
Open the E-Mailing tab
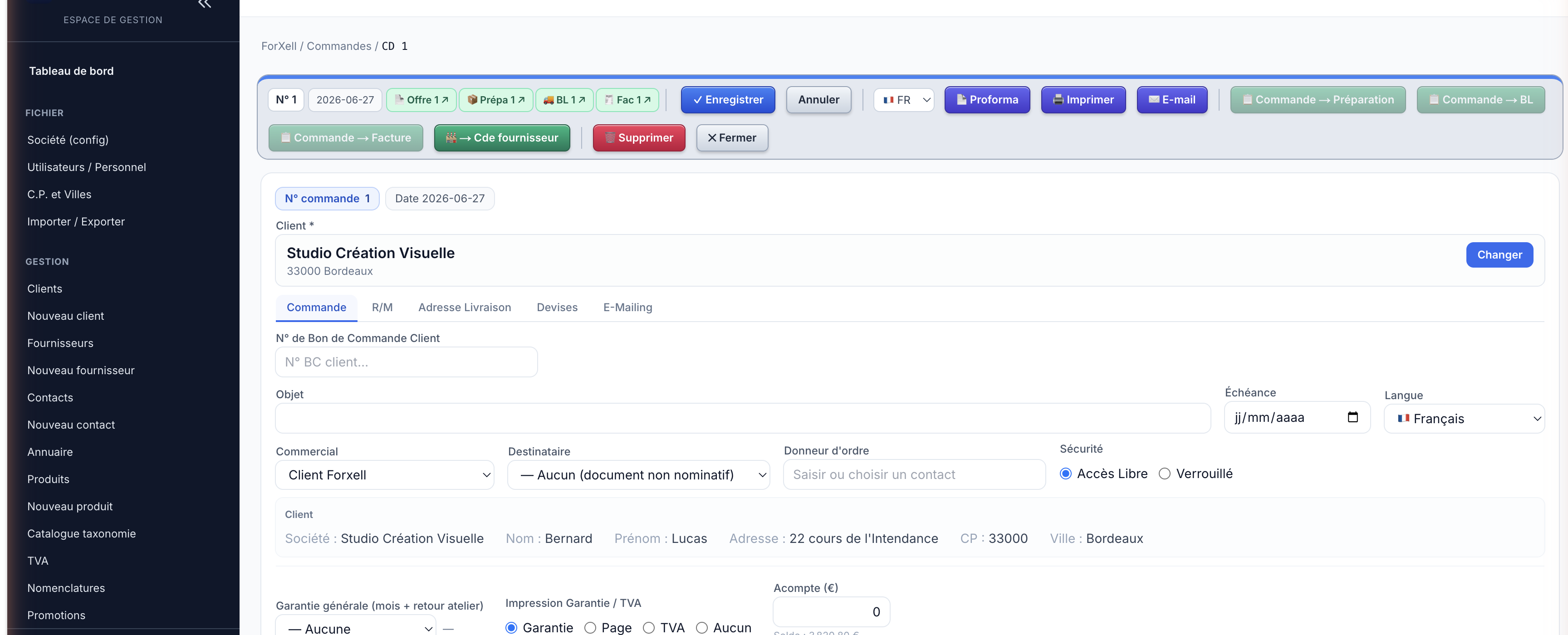[x=627, y=308]
